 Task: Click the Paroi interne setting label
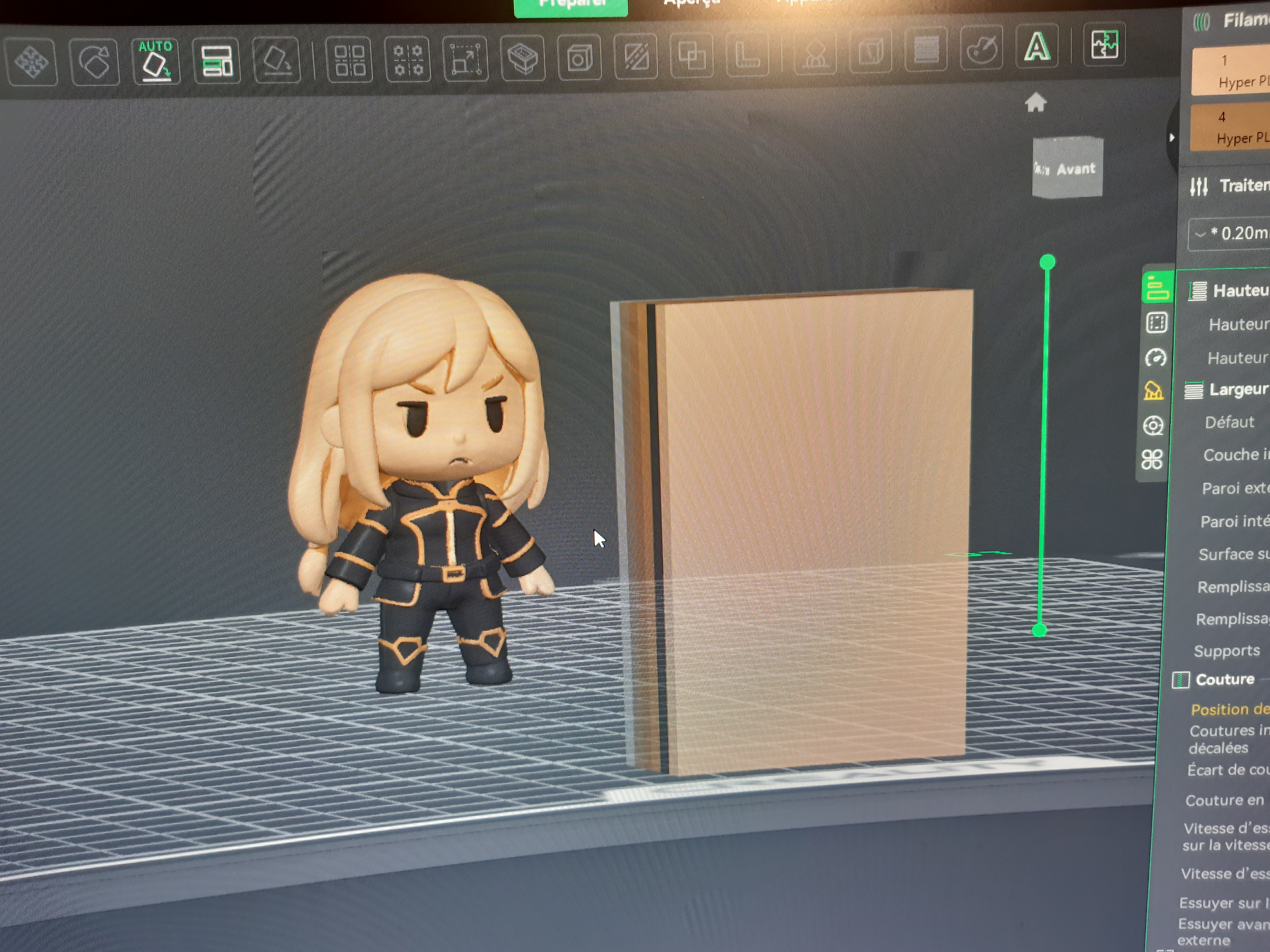coord(1234,521)
